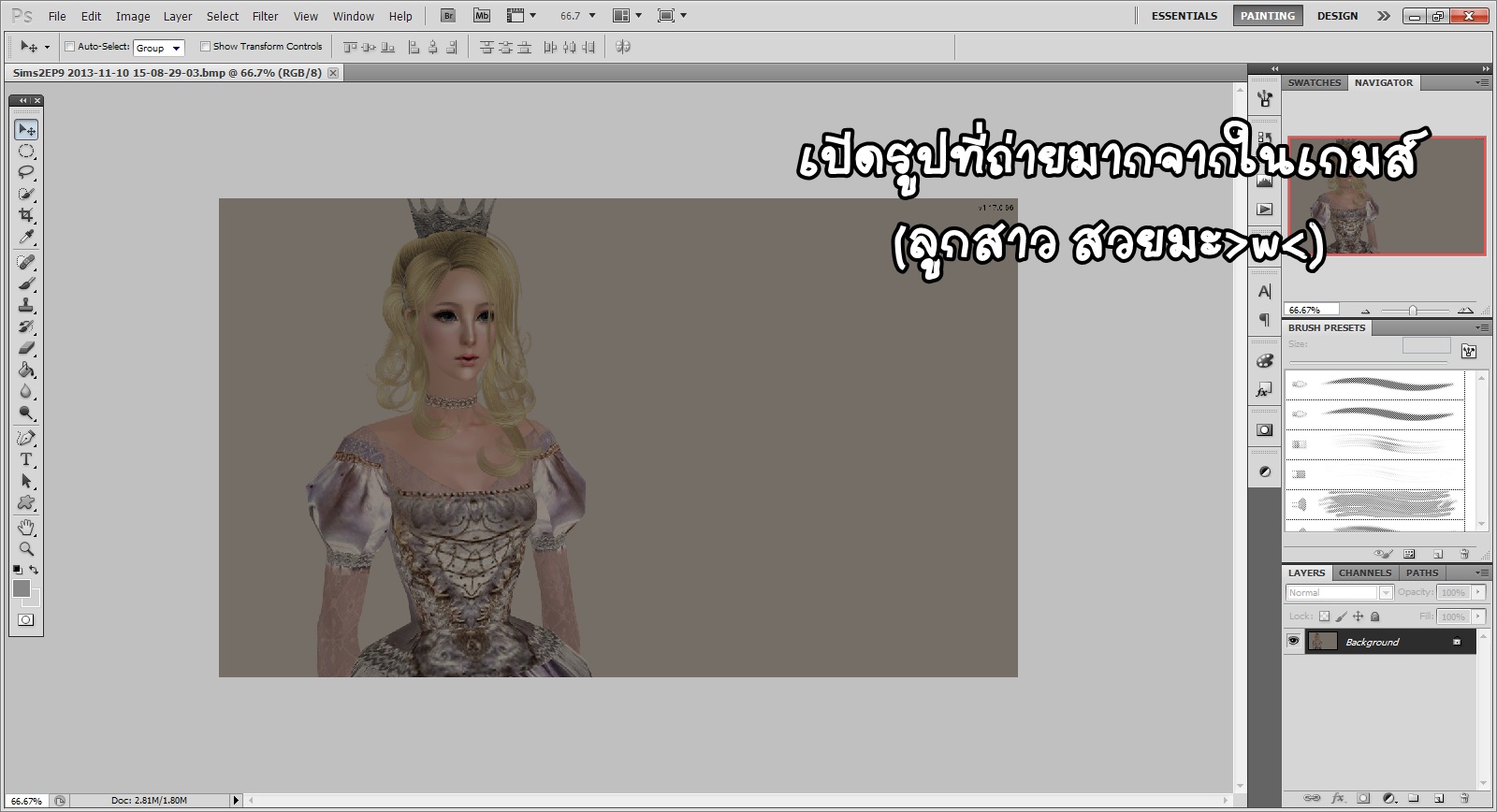Switch to the Channels tab
Screen dimensions: 1497x812
click(x=1365, y=573)
